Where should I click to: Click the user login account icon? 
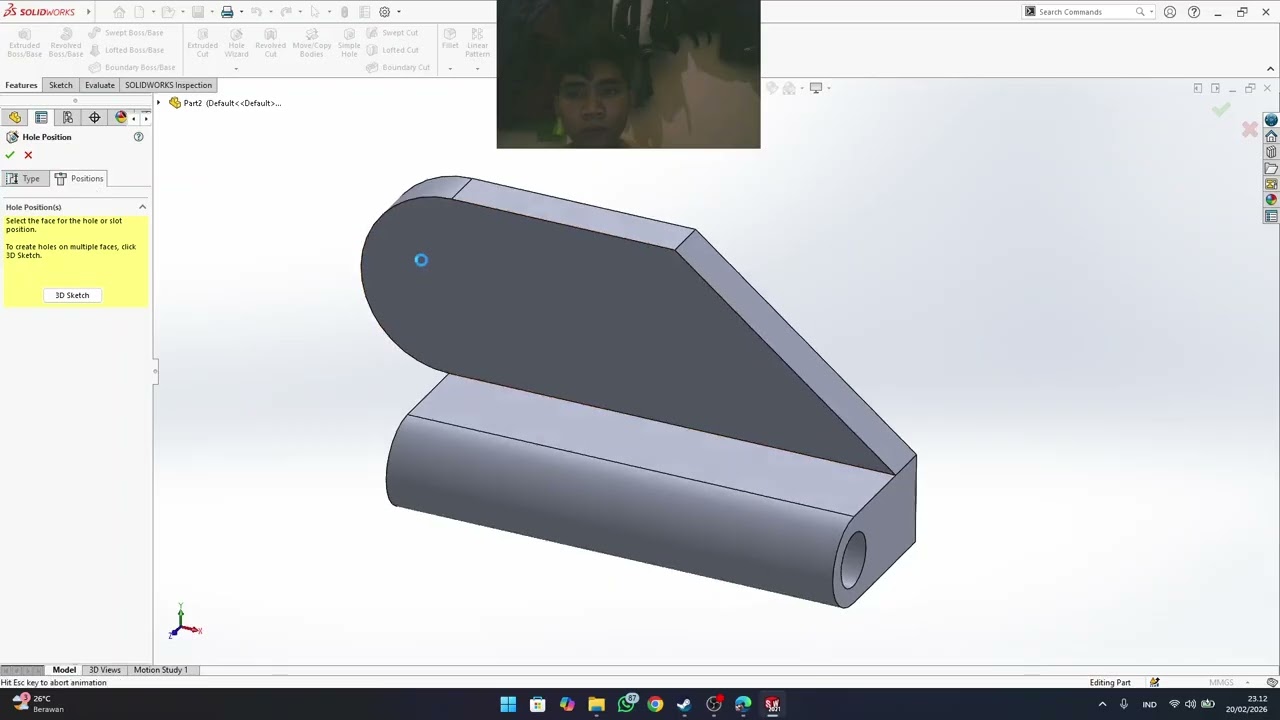[1170, 12]
